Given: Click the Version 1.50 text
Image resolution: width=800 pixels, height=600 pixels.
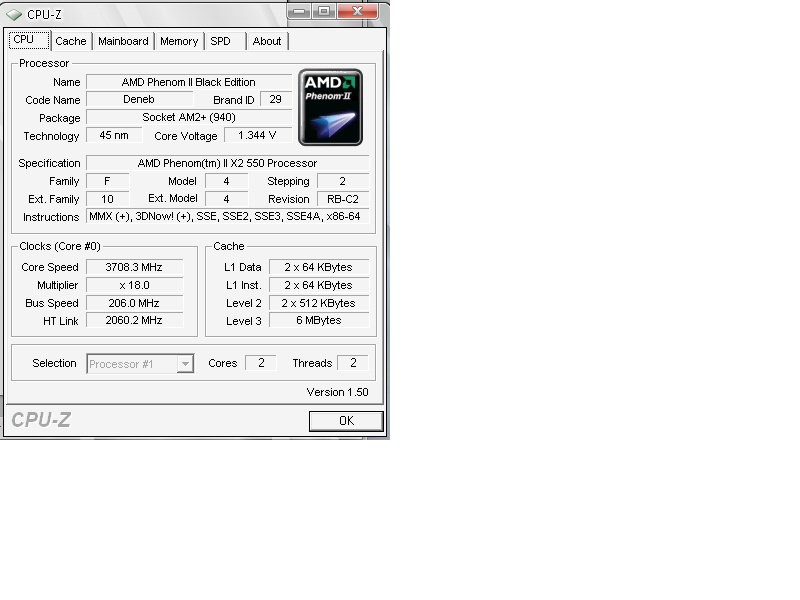Looking at the screenshot, I should [337, 392].
